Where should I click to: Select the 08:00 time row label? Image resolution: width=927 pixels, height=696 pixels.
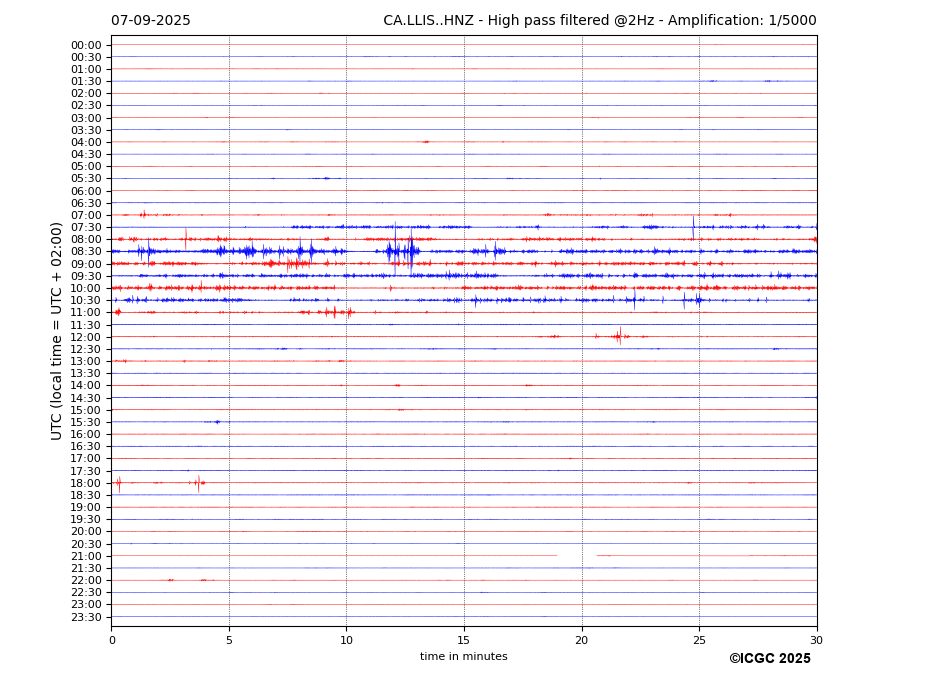pos(86,239)
